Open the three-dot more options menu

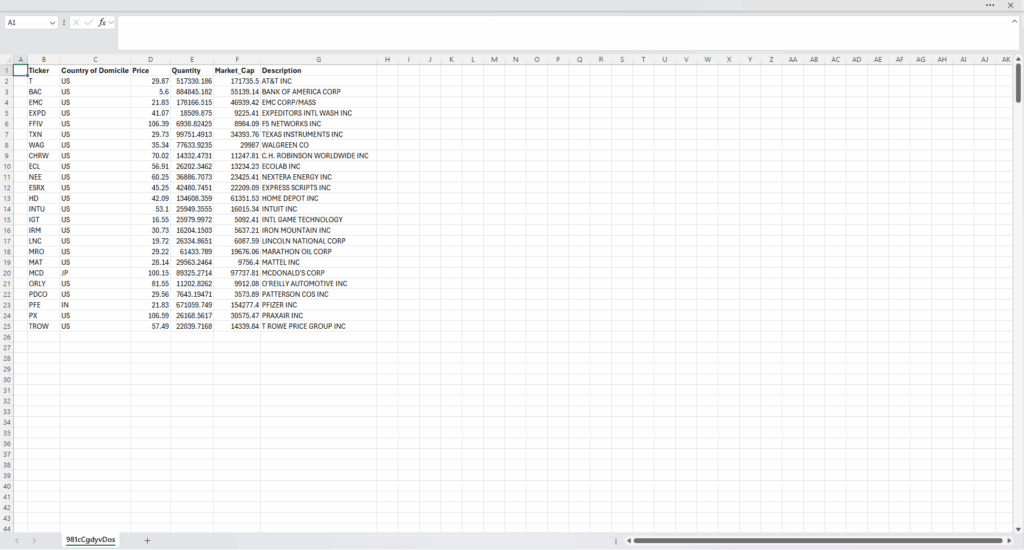[x=990, y=5]
